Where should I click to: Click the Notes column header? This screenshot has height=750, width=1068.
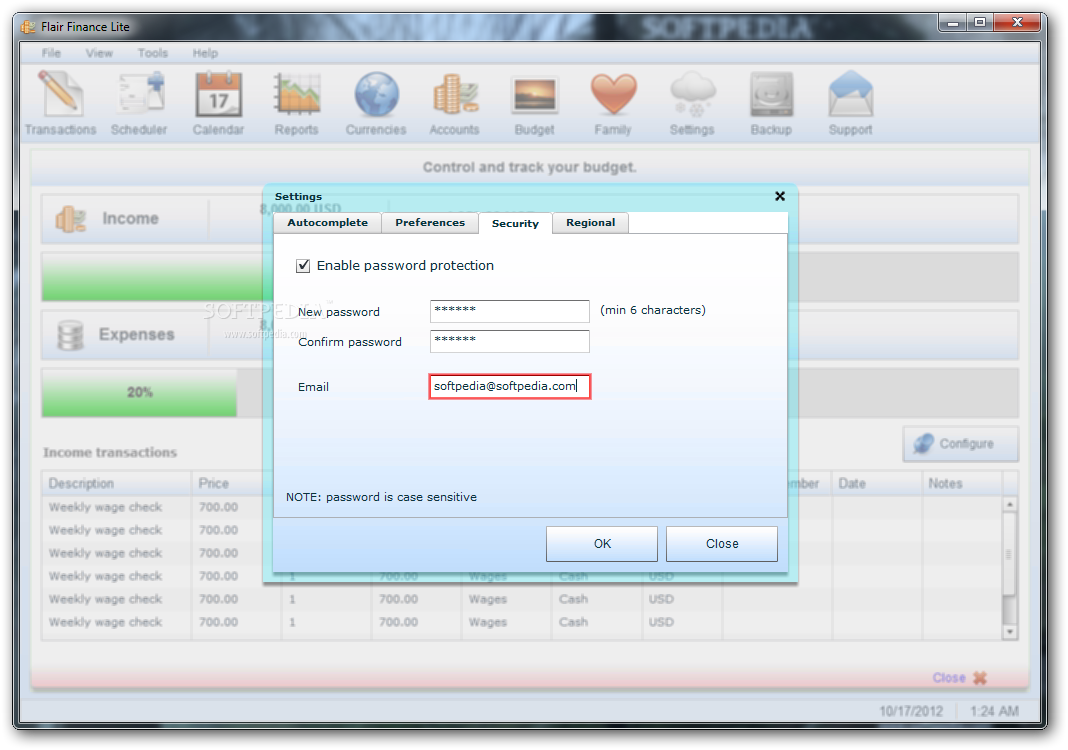(x=962, y=484)
